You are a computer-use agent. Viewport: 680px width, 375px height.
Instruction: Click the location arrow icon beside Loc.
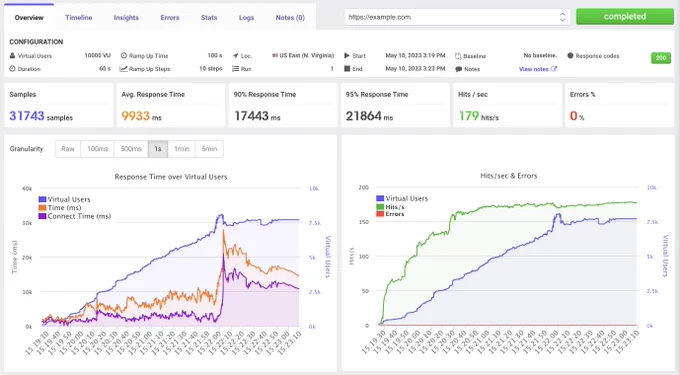tap(235, 55)
